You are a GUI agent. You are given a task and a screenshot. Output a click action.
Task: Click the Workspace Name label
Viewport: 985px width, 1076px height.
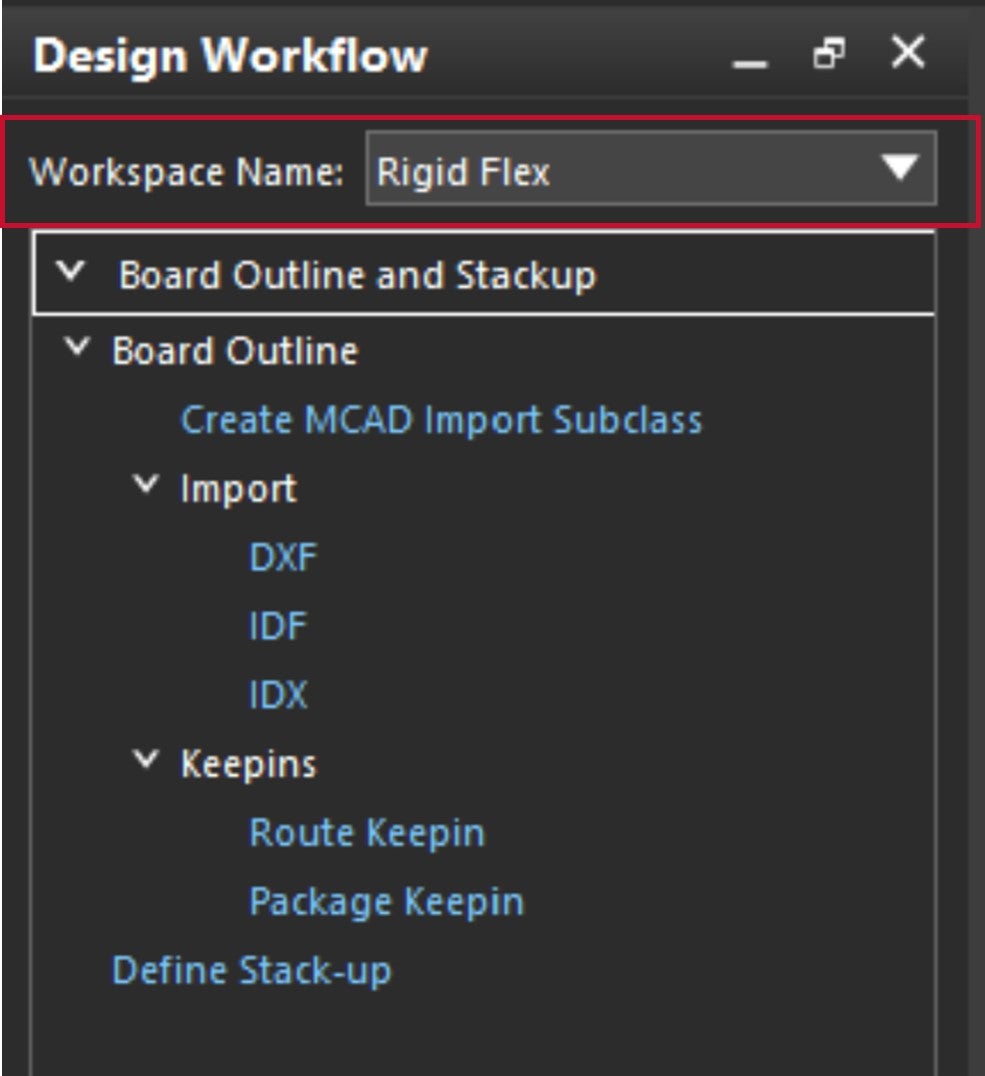click(x=186, y=172)
